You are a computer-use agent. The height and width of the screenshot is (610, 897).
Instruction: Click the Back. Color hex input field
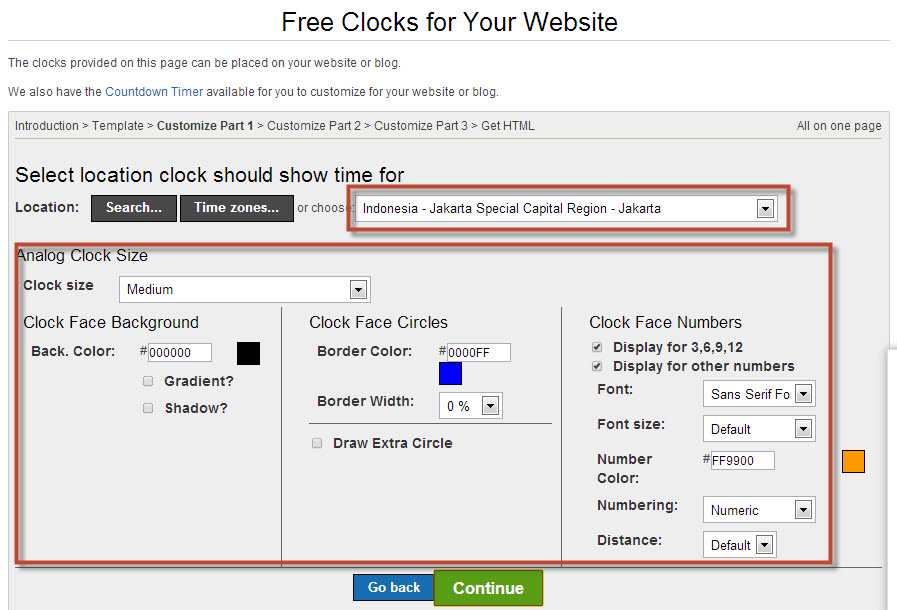point(180,352)
